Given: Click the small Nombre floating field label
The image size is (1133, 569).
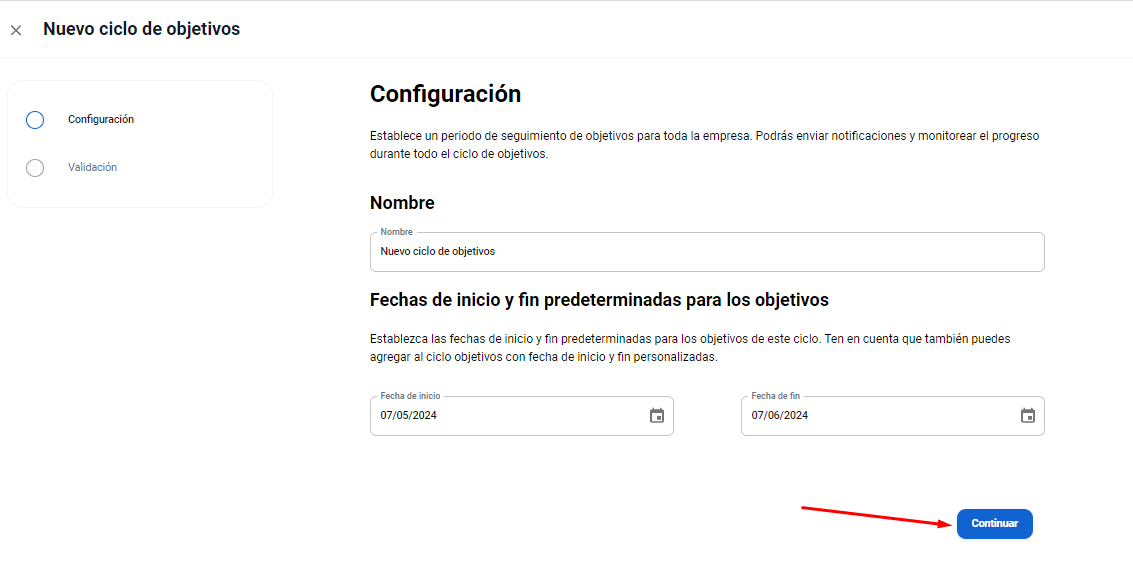Looking at the screenshot, I should click(396, 232).
